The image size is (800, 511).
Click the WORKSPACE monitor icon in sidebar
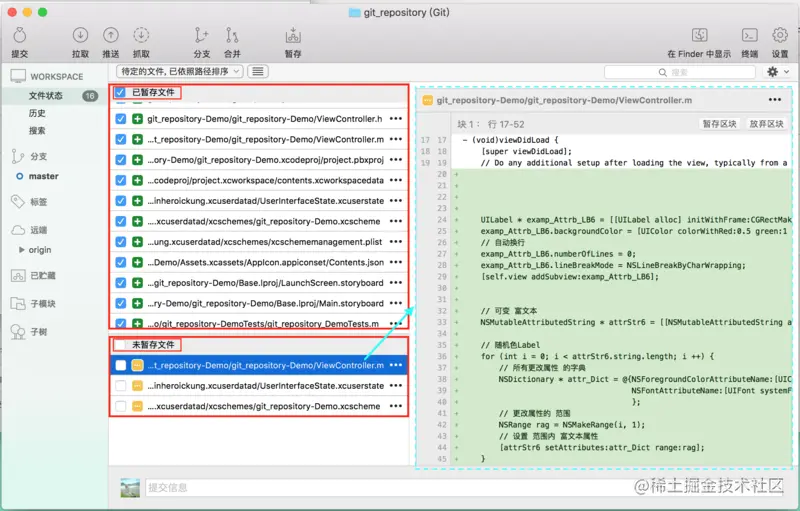pos(18,76)
